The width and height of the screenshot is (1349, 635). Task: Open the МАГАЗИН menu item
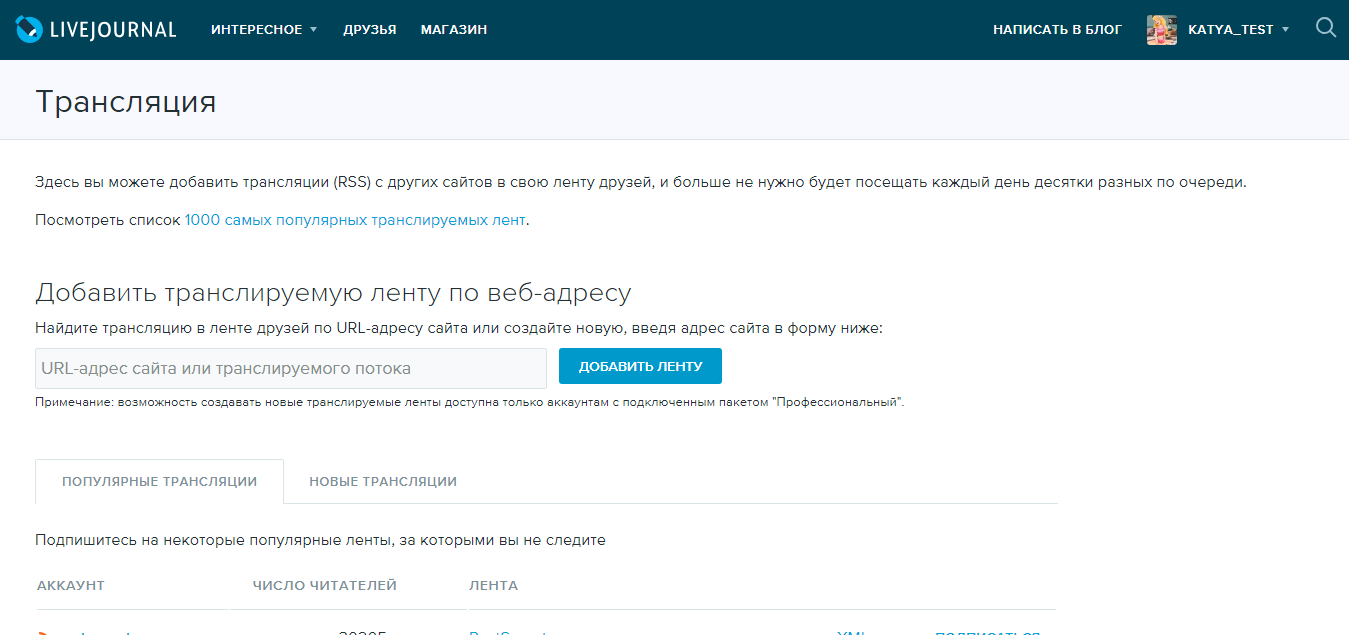pyautogui.click(x=453, y=29)
